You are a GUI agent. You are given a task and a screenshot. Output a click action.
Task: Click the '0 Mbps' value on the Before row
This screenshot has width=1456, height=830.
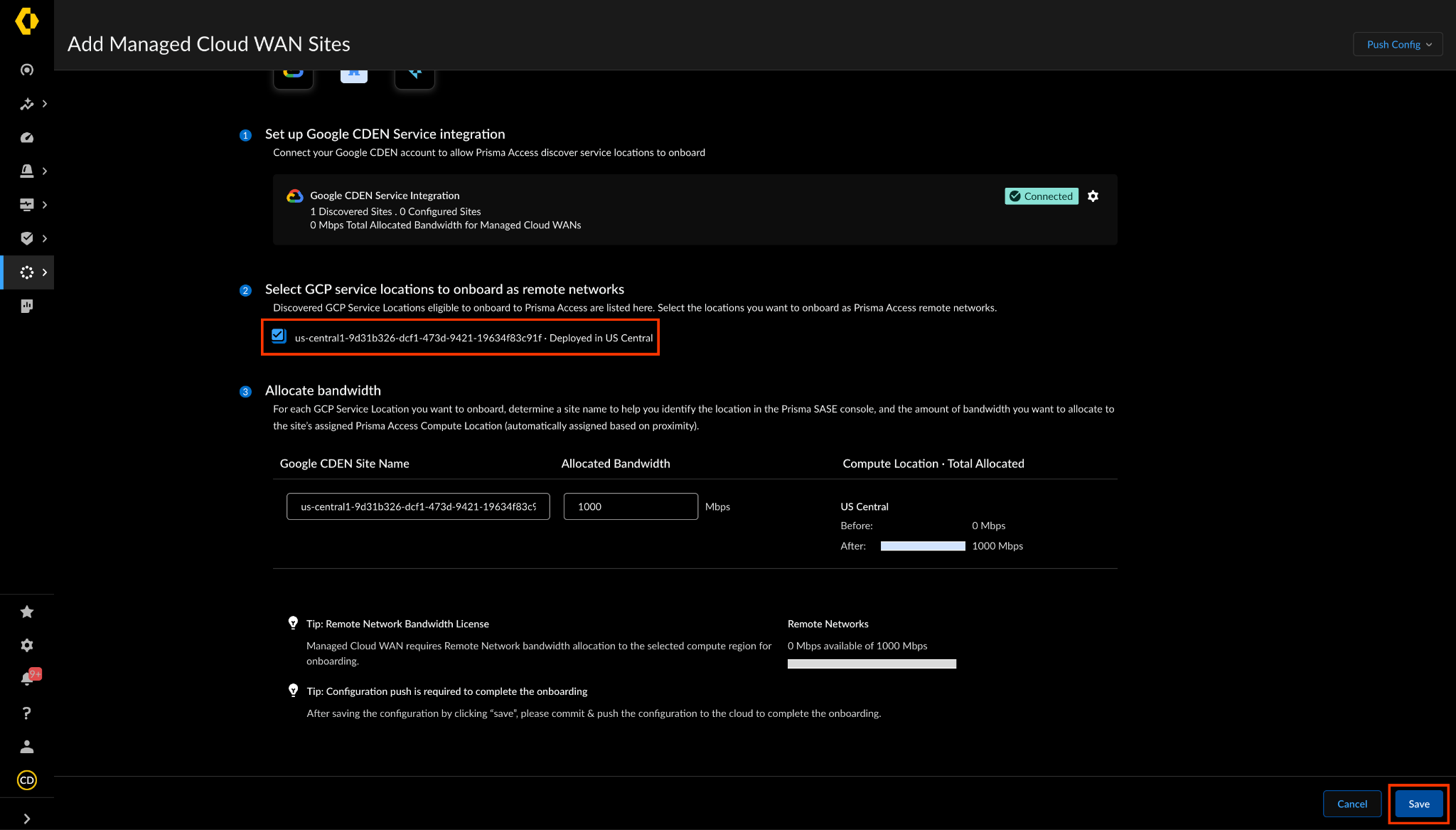(x=989, y=526)
